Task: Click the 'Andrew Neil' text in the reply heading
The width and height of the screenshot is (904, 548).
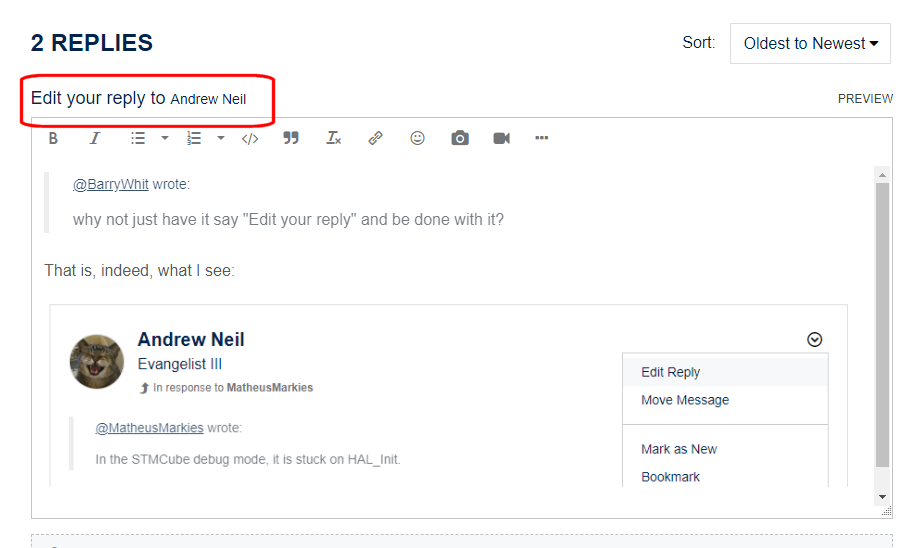Action: [208, 99]
